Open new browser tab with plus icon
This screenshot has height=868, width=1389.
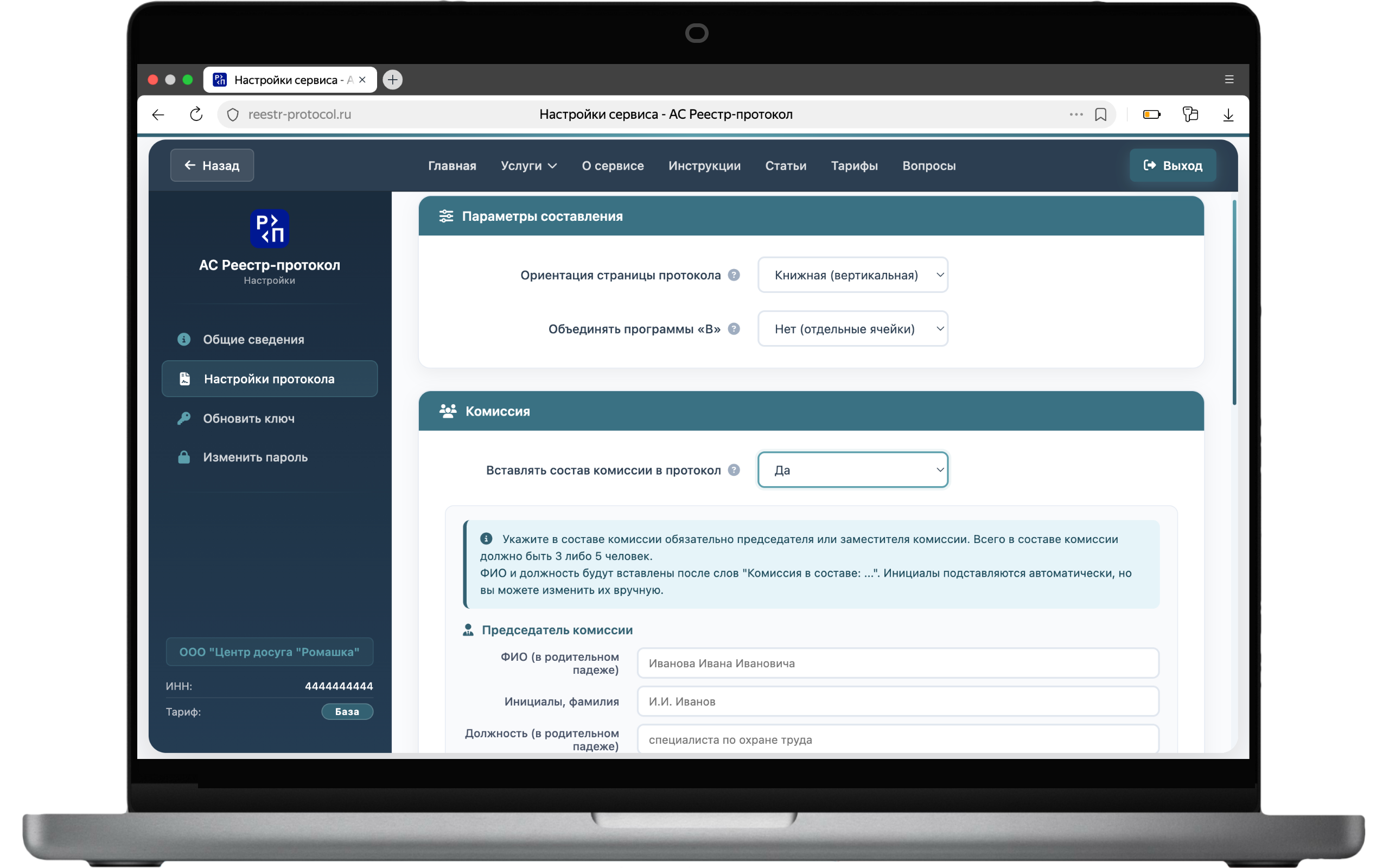coord(393,80)
